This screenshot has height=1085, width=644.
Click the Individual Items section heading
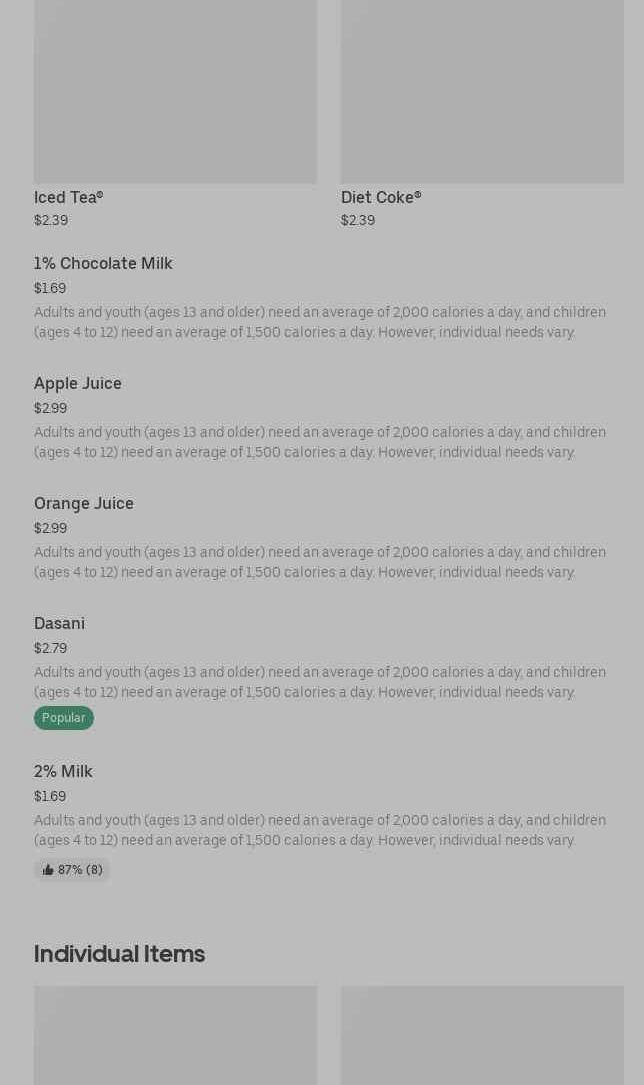coord(119,954)
